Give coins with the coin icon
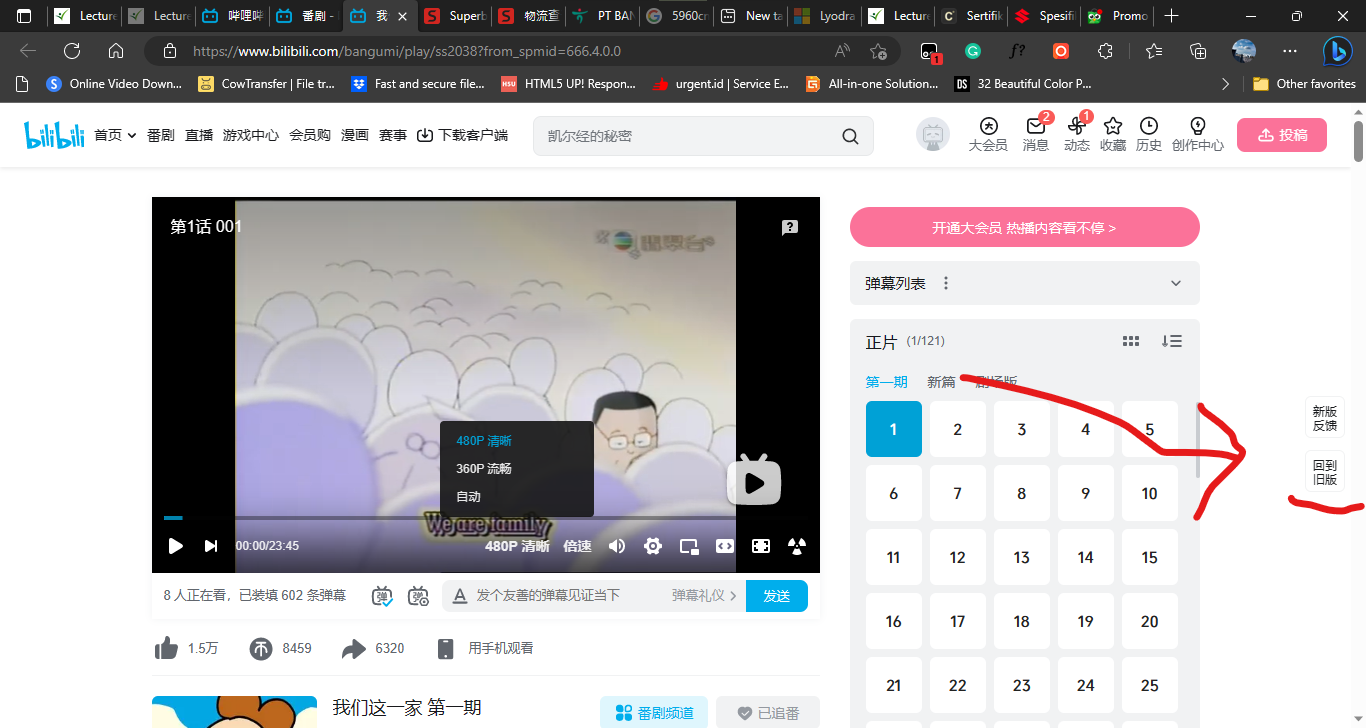Viewport: 1366px width, 728px height. coord(260,648)
